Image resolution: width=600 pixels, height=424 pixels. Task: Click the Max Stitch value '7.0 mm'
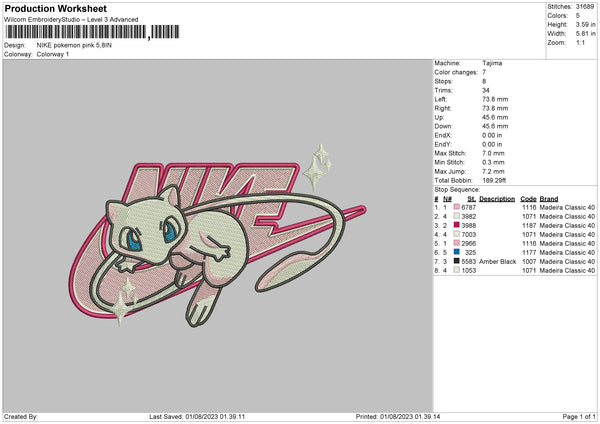493,153
